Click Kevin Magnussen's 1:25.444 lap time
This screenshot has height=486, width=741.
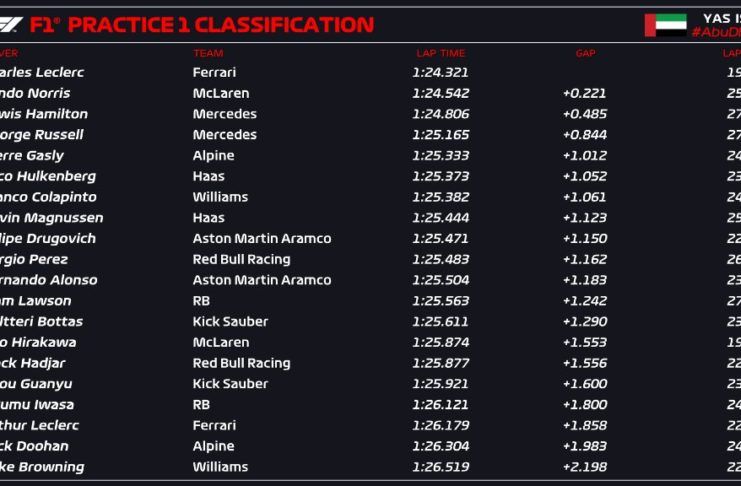pos(440,218)
